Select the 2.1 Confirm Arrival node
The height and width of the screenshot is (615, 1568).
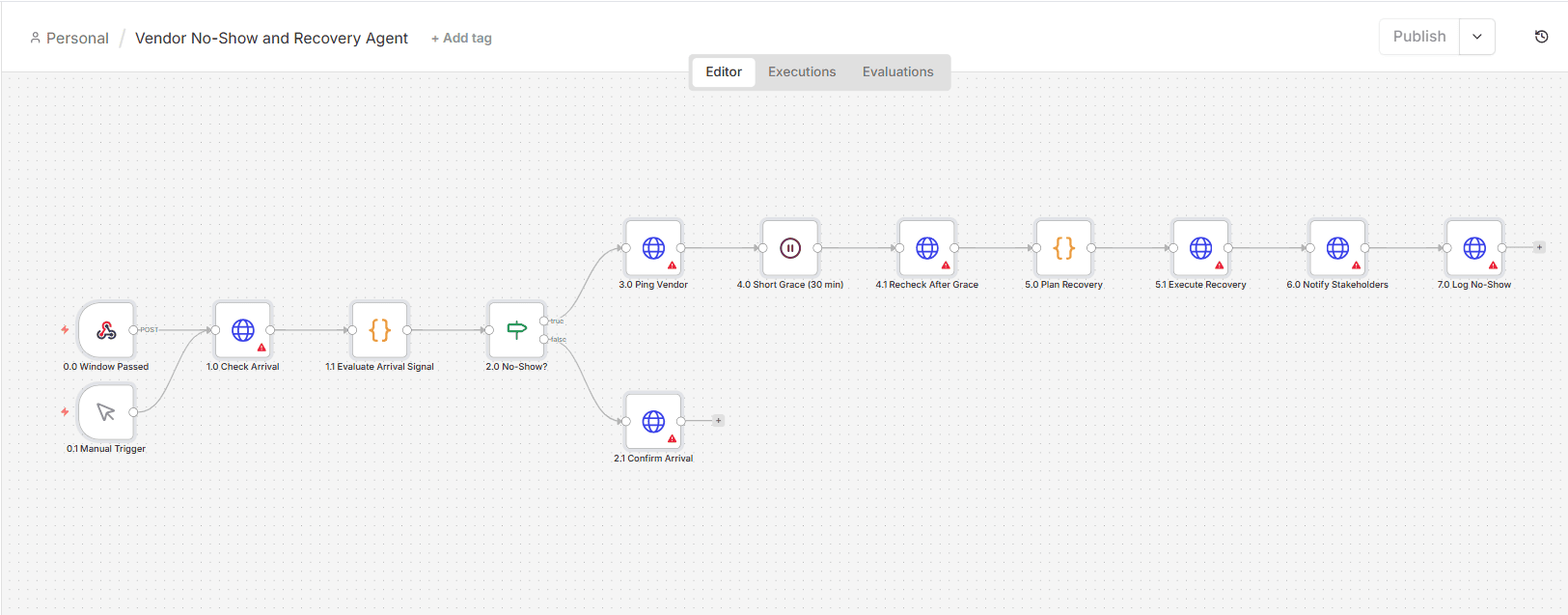[x=653, y=422]
